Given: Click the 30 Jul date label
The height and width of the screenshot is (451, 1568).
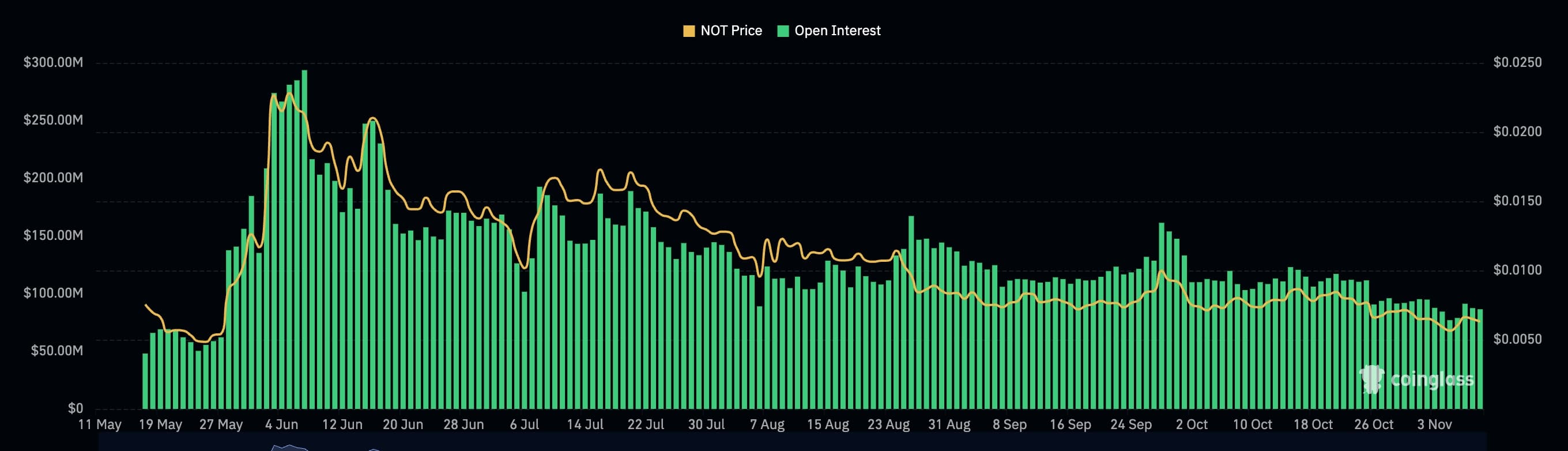Looking at the screenshot, I should (x=707, y=425).
